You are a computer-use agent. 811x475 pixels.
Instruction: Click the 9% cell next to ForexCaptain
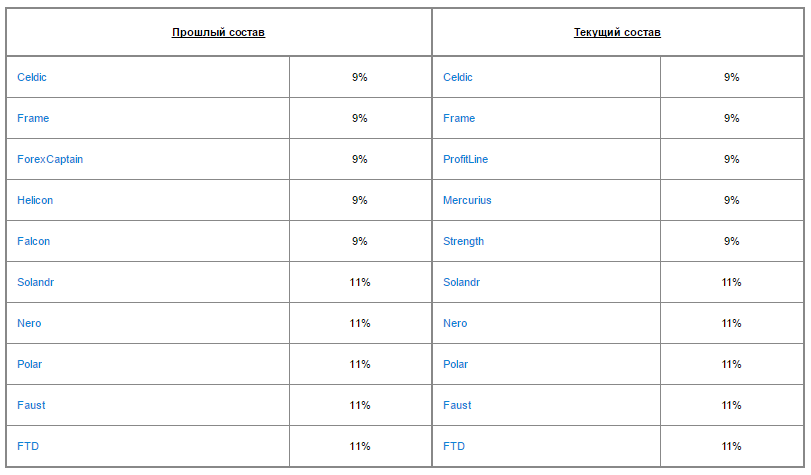pos(360,159)
